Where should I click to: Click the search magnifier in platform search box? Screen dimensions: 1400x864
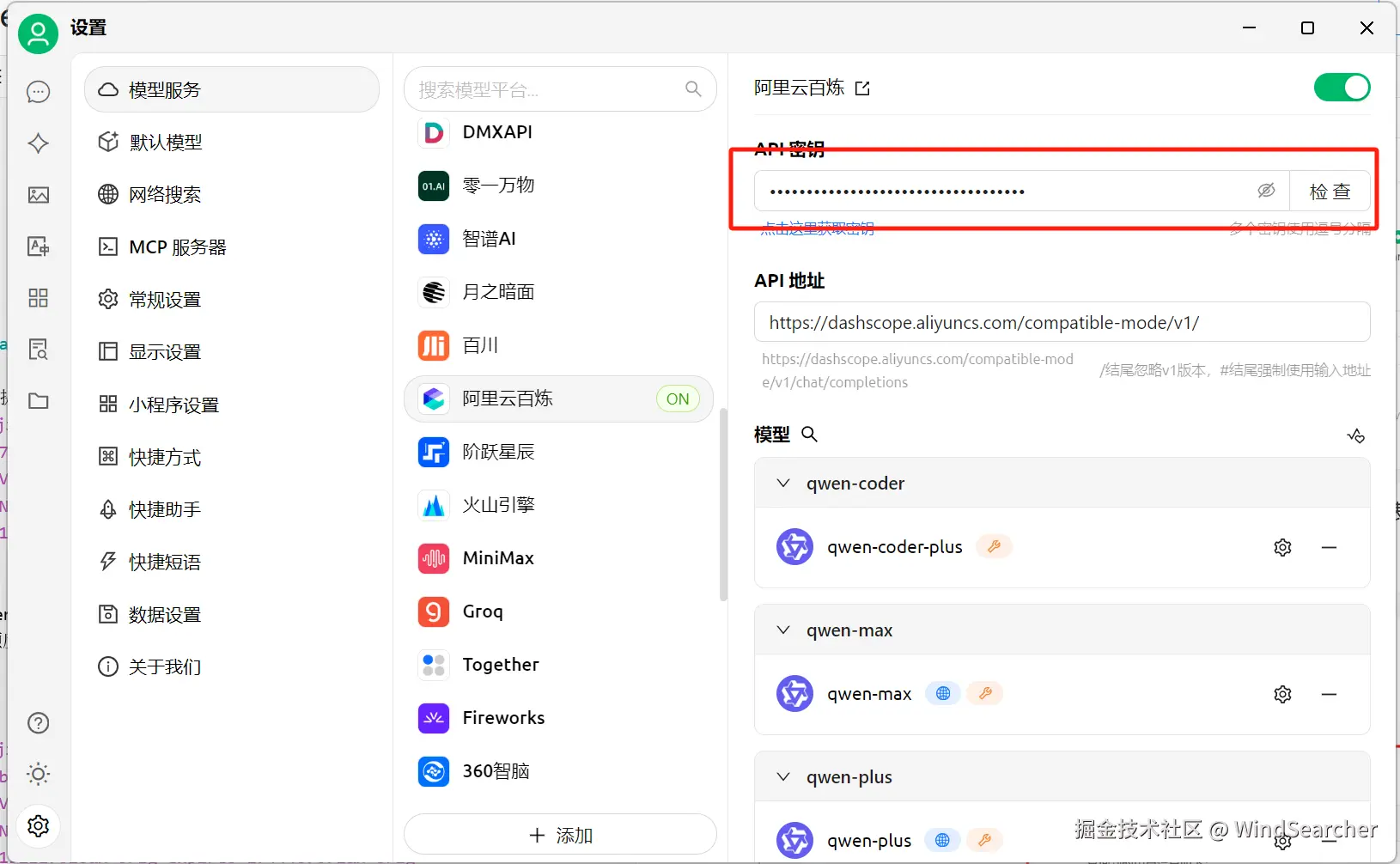693,88
